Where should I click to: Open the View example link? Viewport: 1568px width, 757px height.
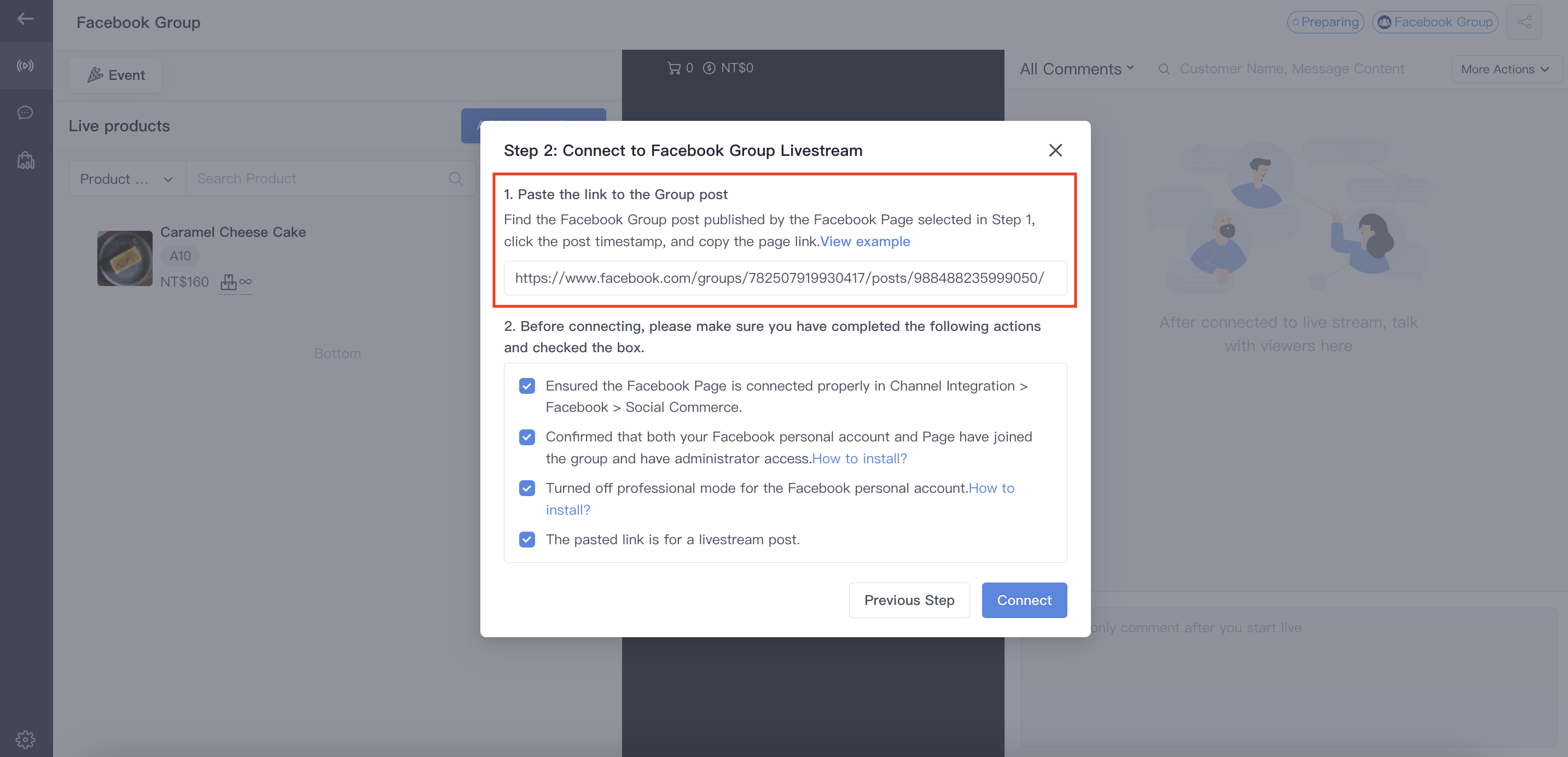[865, 242]
